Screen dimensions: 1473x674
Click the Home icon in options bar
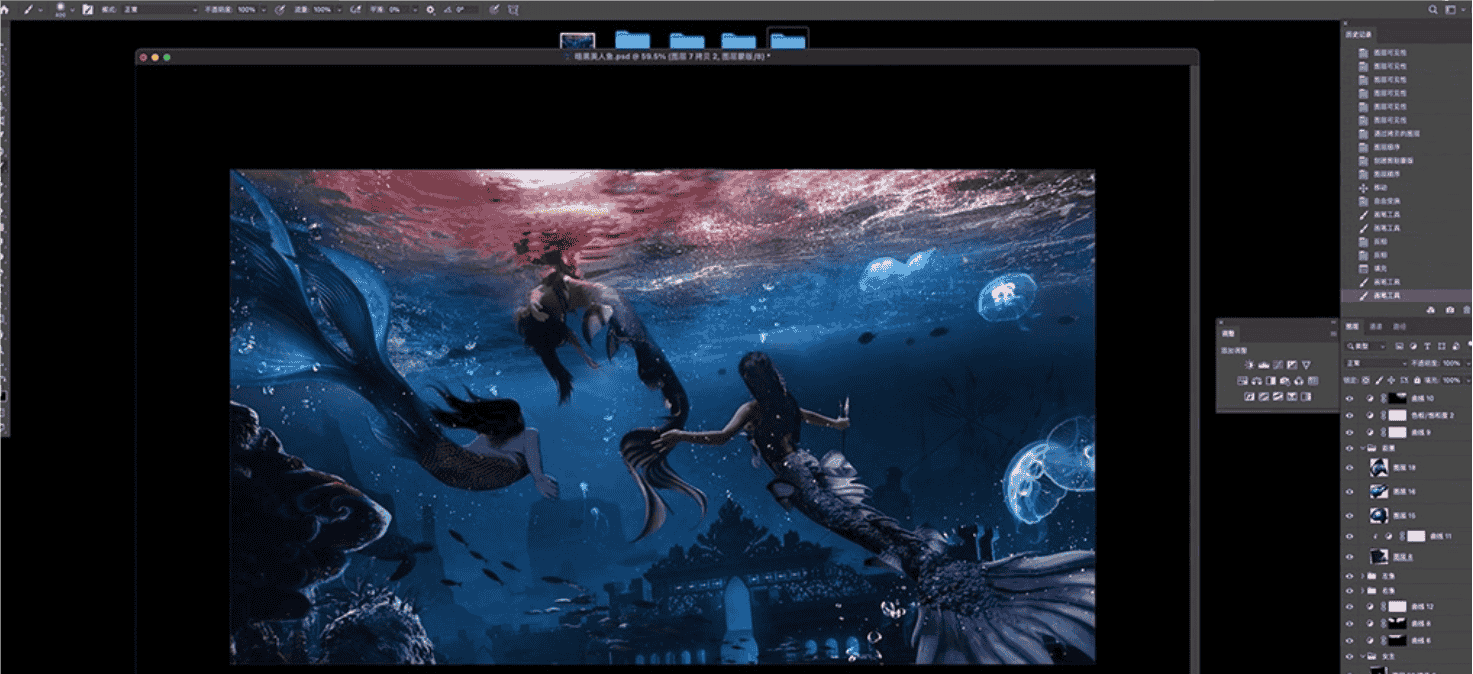pyautogui.click(x=5, y=9)
